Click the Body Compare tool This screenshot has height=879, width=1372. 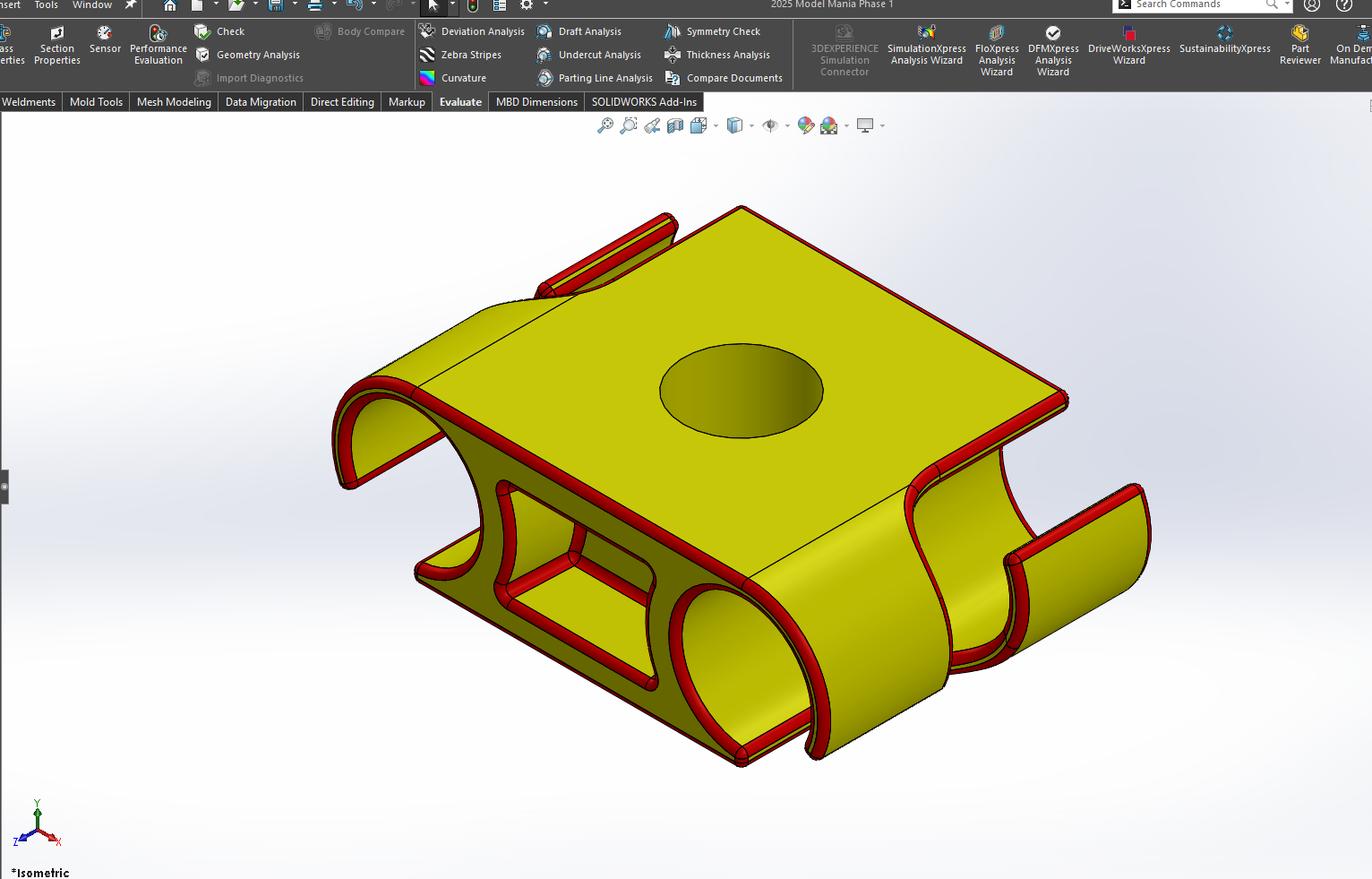(360, 31)
